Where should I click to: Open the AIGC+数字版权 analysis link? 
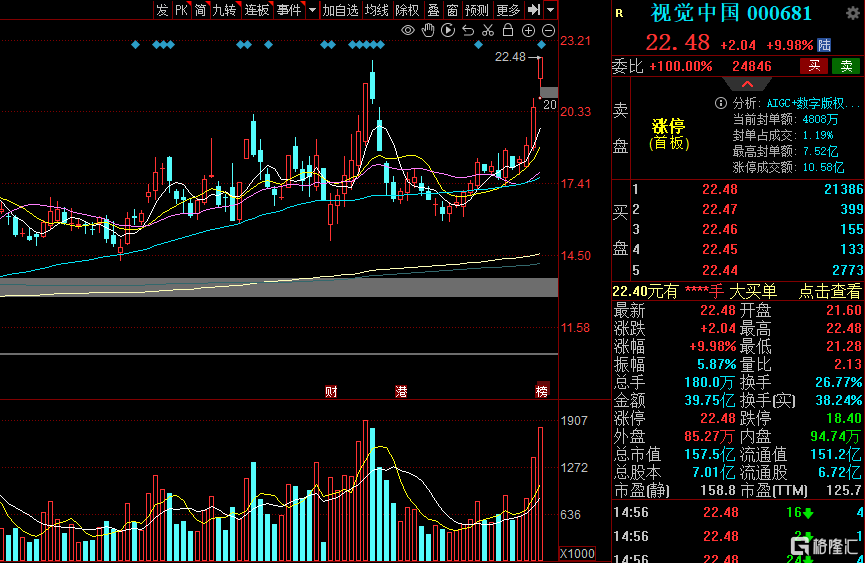coord(813,103)
